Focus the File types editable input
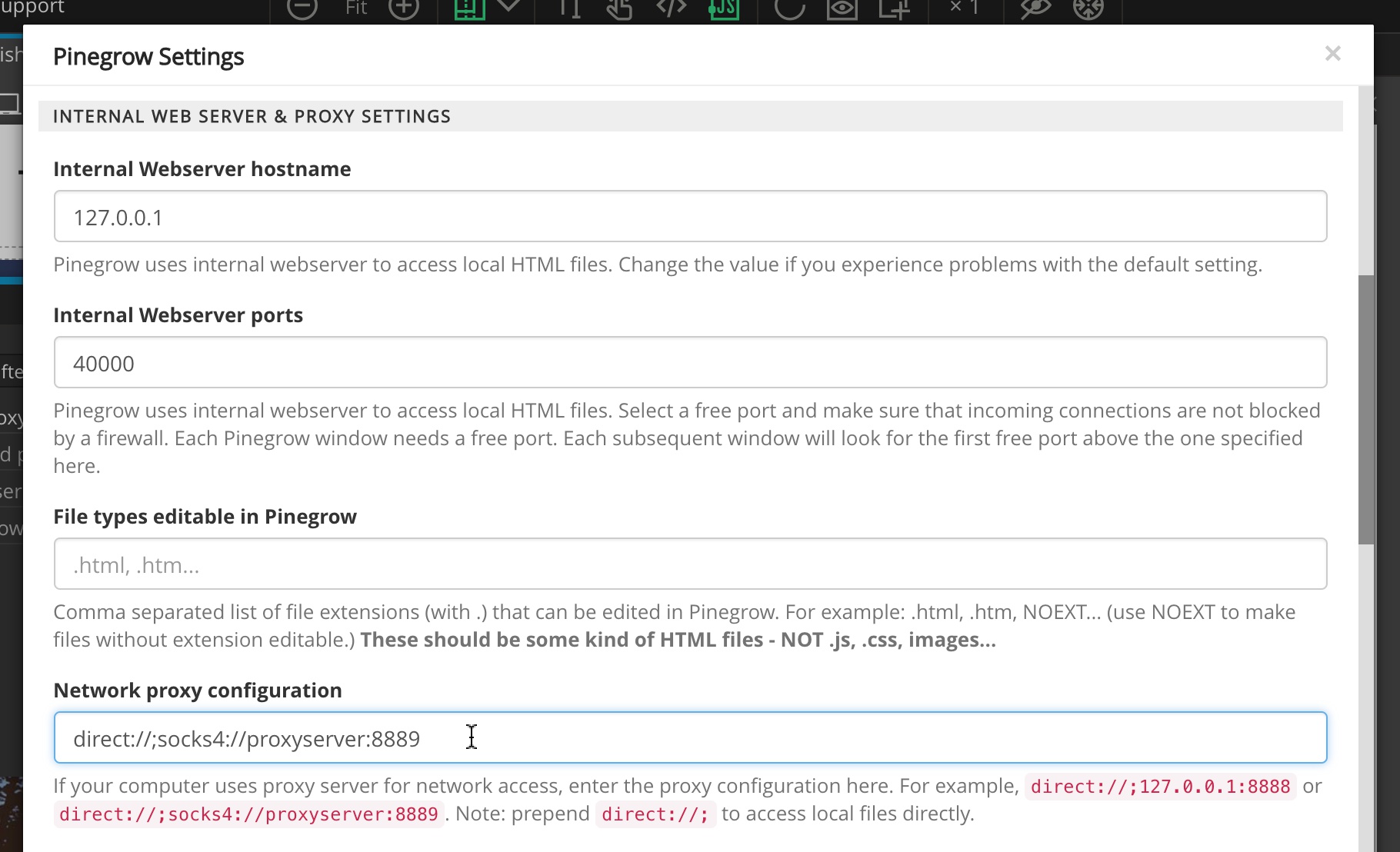 tap(690, 564)
